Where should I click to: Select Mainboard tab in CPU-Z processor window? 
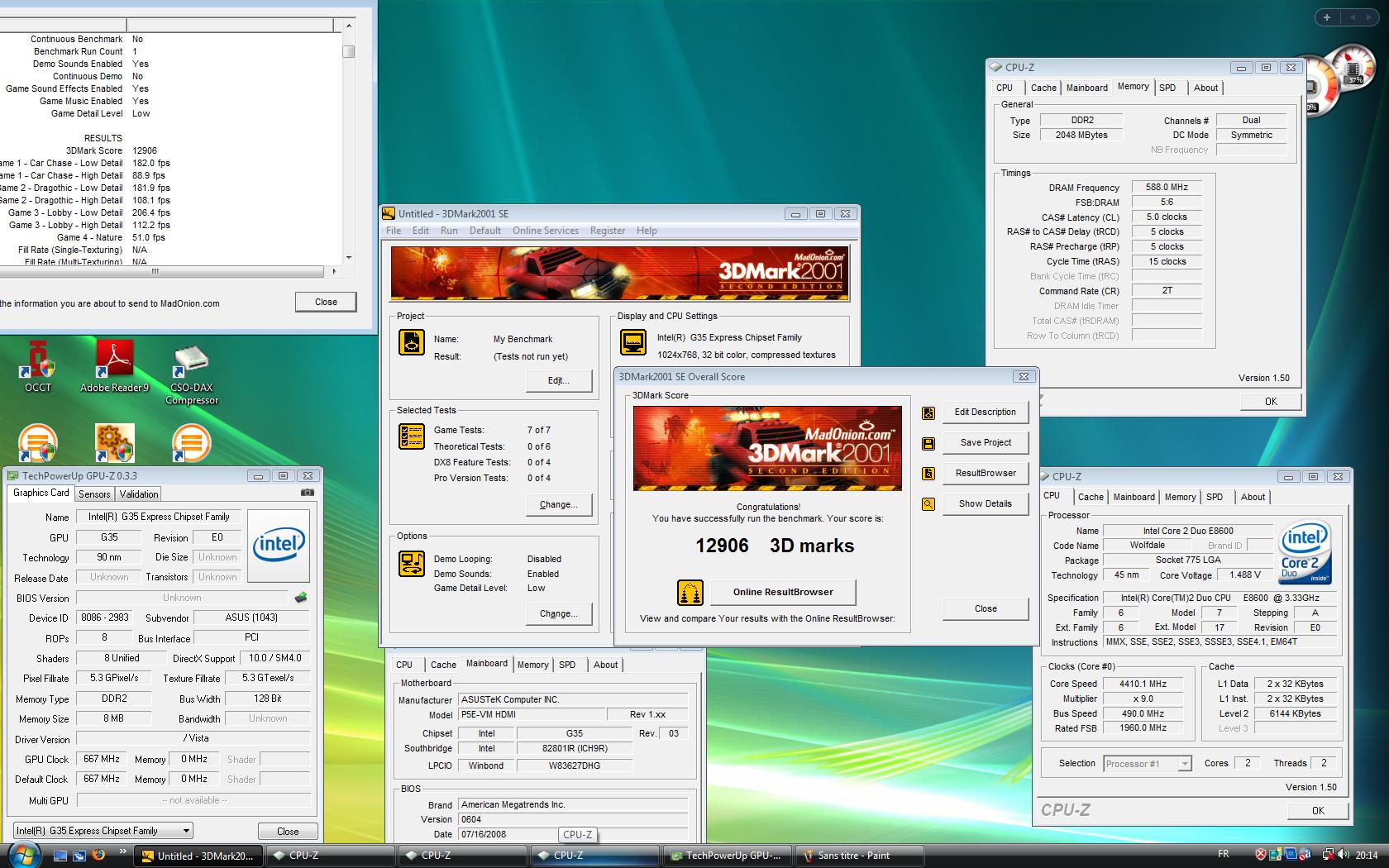click(x=1134, y=497)
